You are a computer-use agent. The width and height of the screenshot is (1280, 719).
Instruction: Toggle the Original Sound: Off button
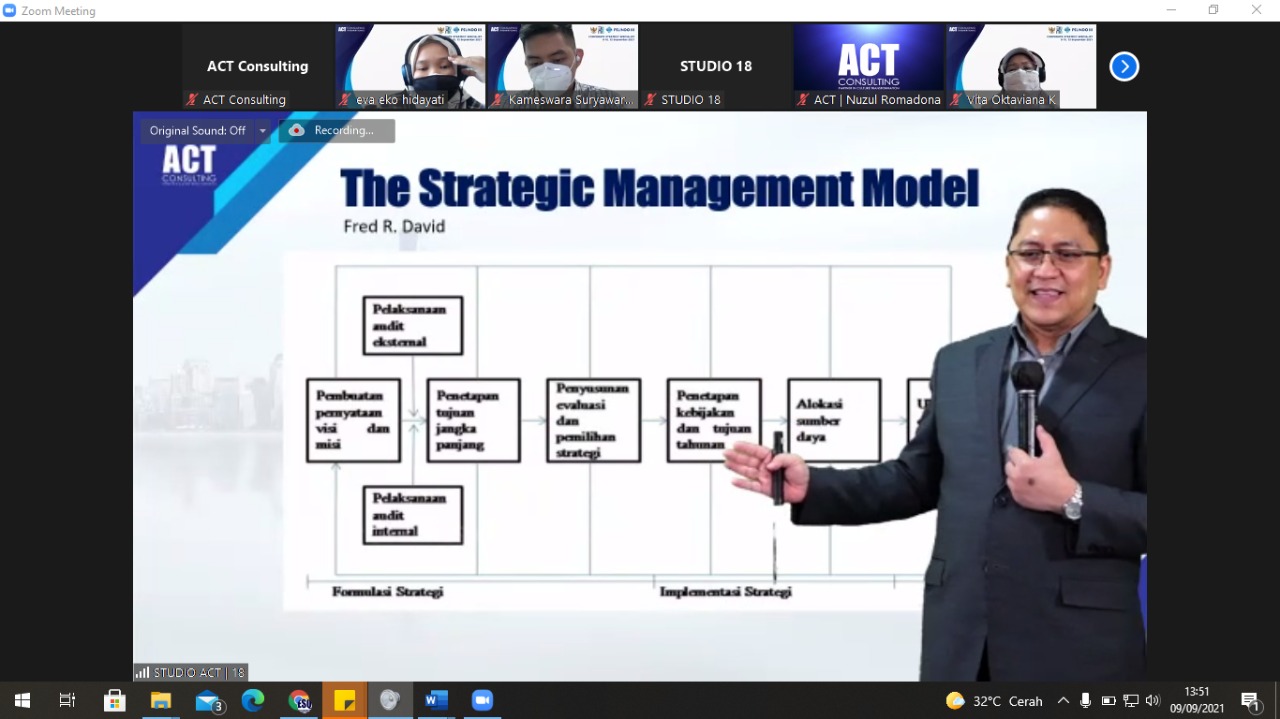[197, 131]
